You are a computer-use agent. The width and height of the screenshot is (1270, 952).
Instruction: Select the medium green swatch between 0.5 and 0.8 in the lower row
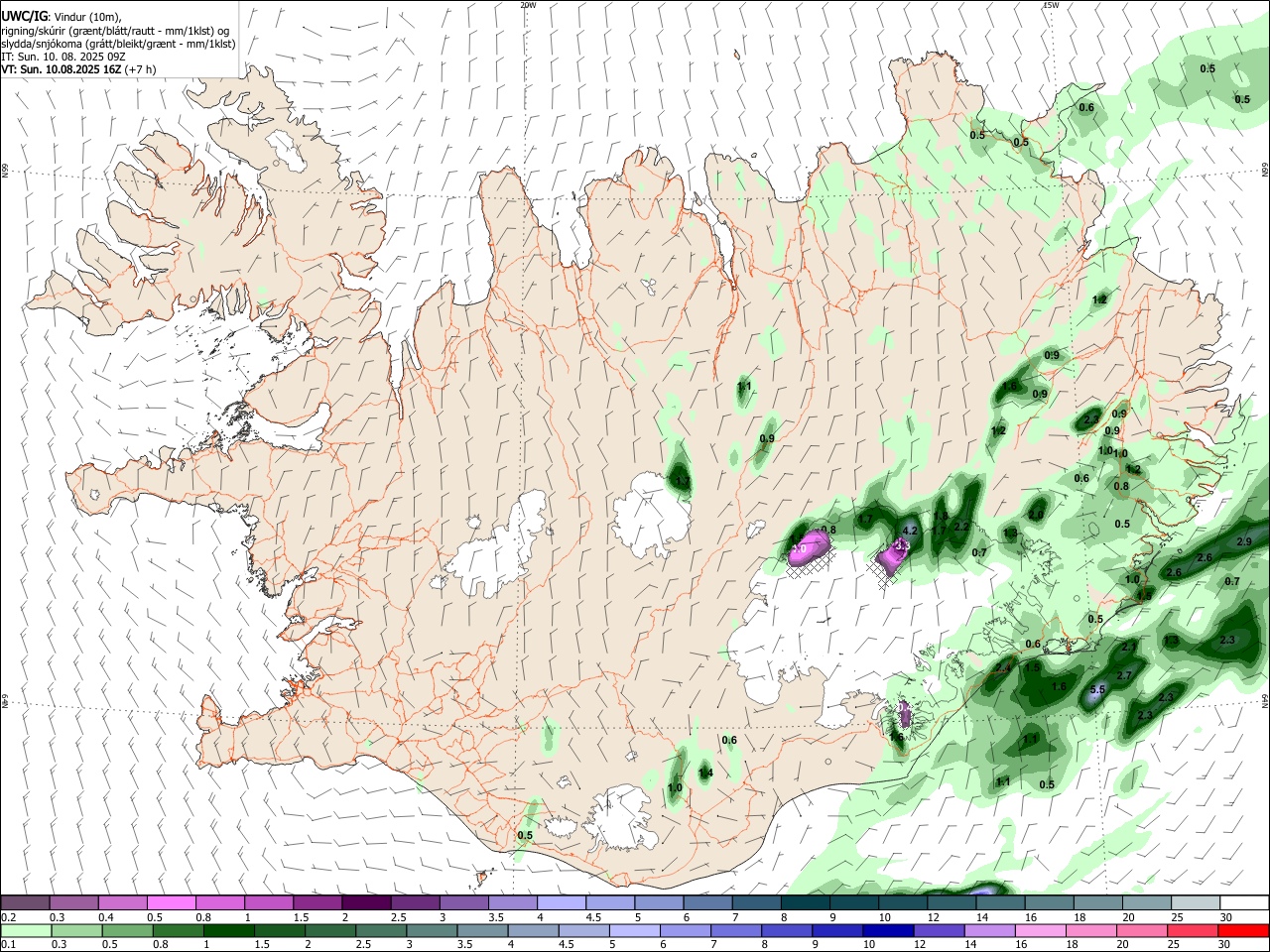pyautogui.click(x=127, y=930)
